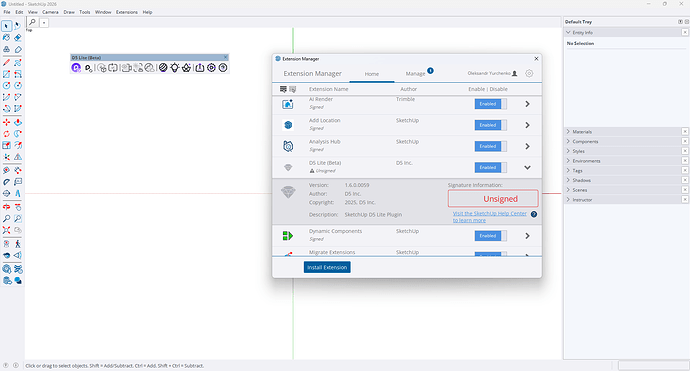Expand the Add Location row arrow
This screenshot has width=690, height=371.
tap(527, 125)
